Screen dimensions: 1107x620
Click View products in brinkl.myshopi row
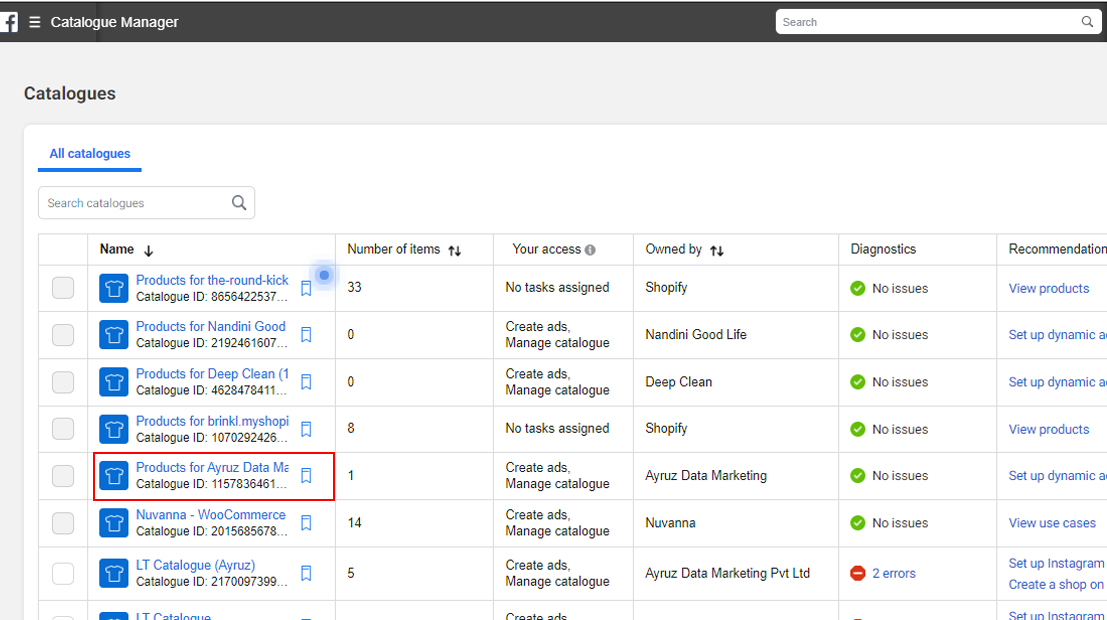pos(1048,429)
